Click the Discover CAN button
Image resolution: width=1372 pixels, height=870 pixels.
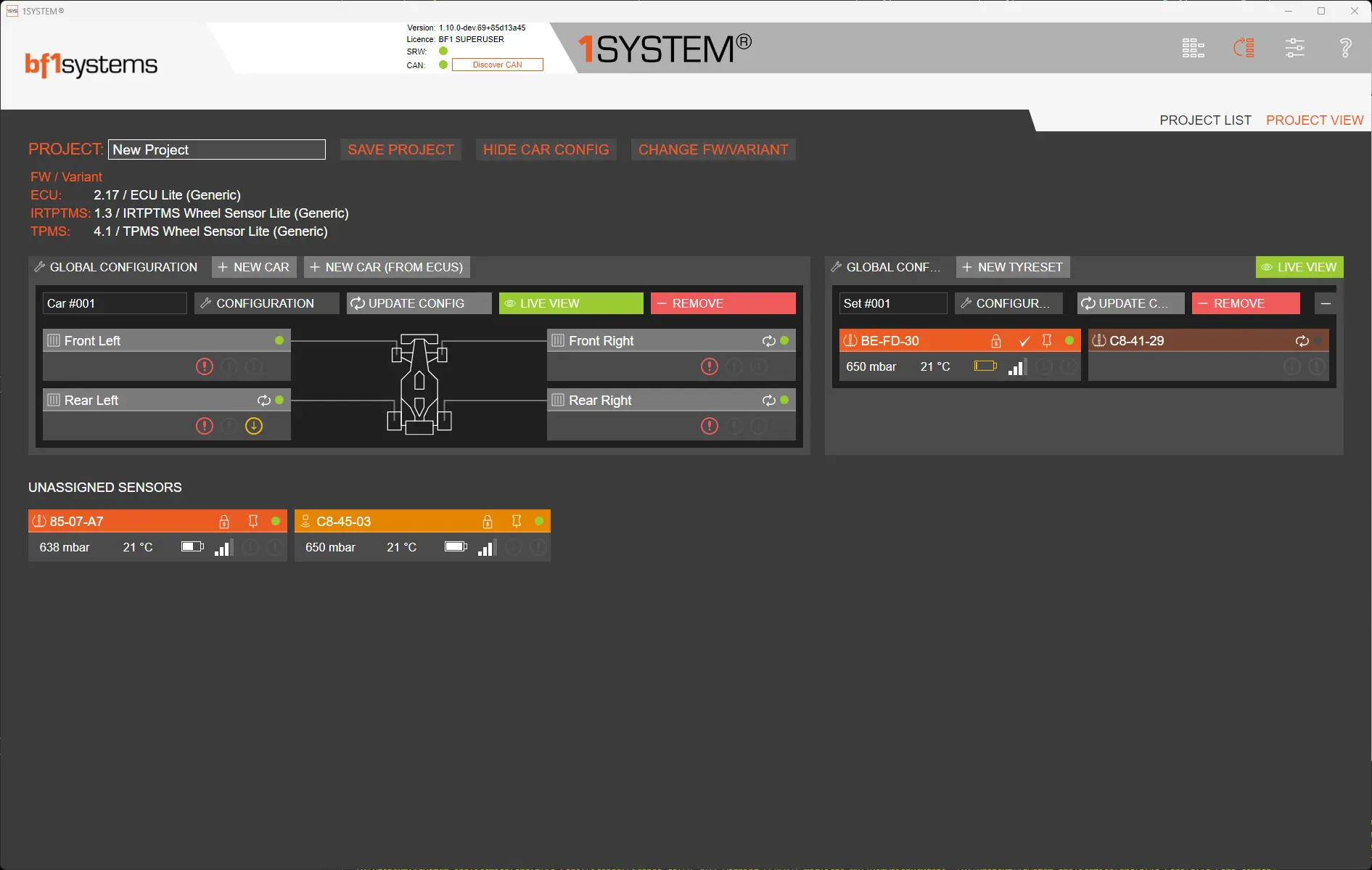click(x=497, y=65)
